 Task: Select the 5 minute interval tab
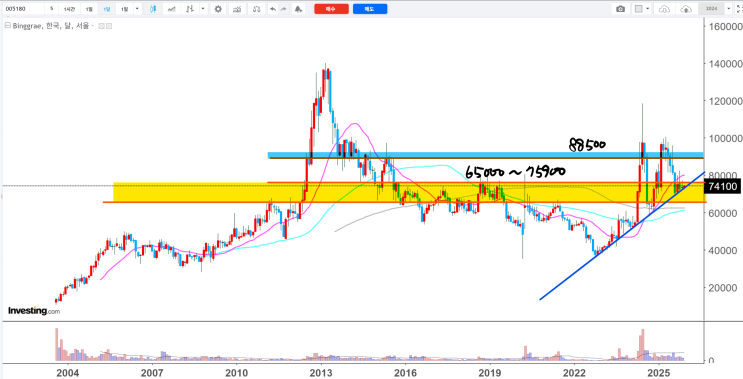tap(52, 9)
